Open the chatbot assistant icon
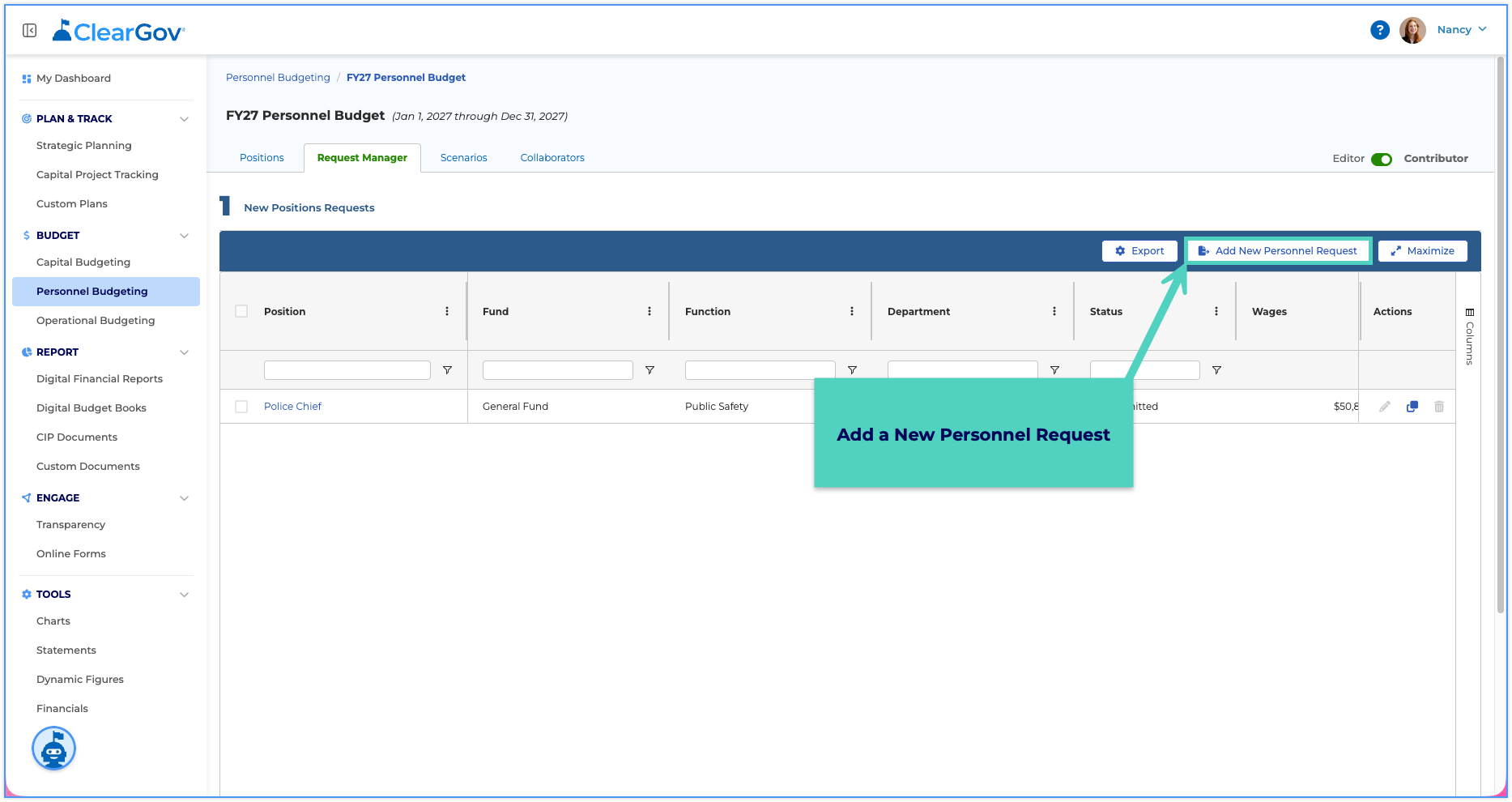Viewport: 1512px width, 802px height. [53, 749]
